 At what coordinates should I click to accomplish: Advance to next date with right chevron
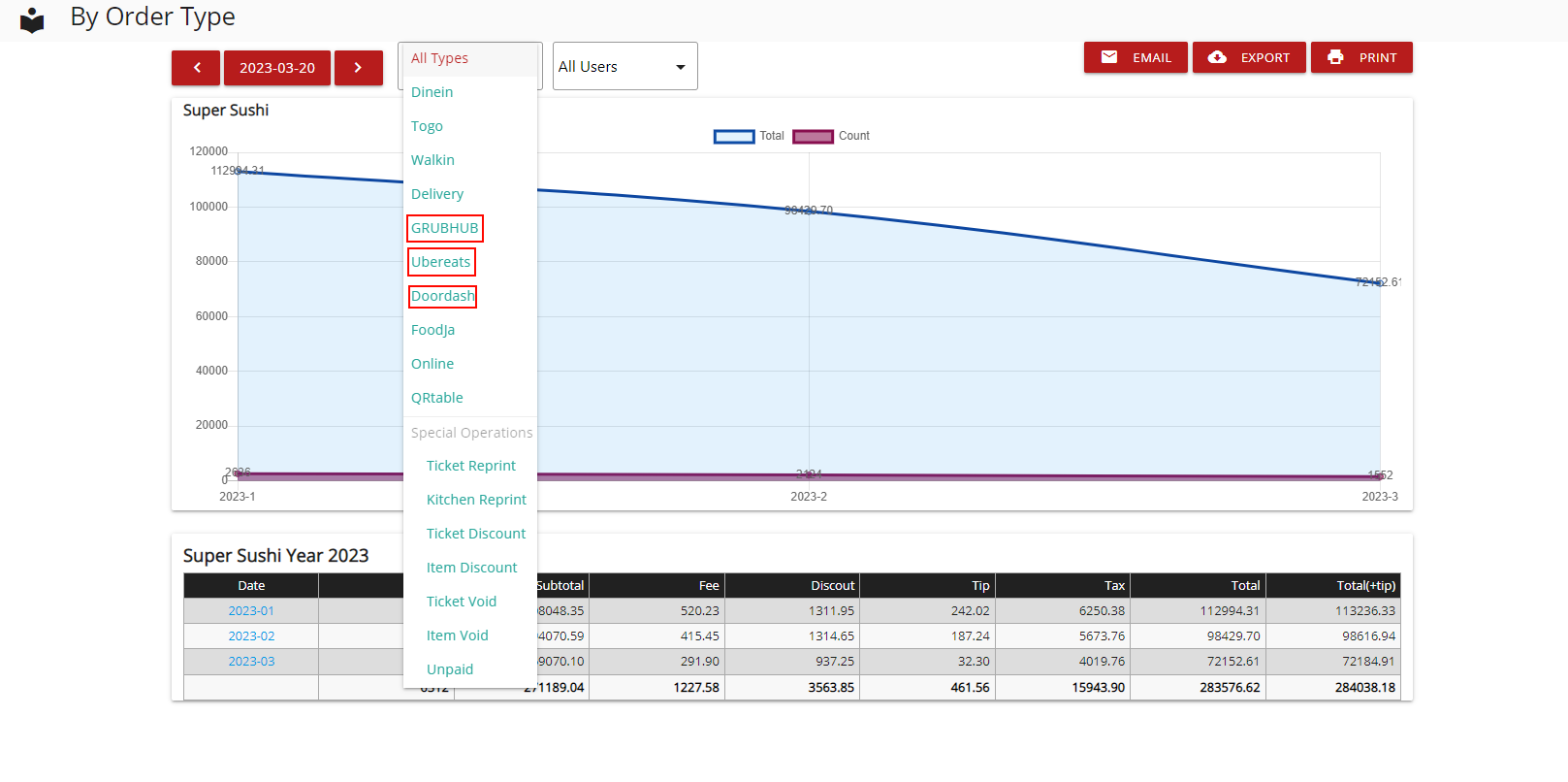[x=358, y=68]
